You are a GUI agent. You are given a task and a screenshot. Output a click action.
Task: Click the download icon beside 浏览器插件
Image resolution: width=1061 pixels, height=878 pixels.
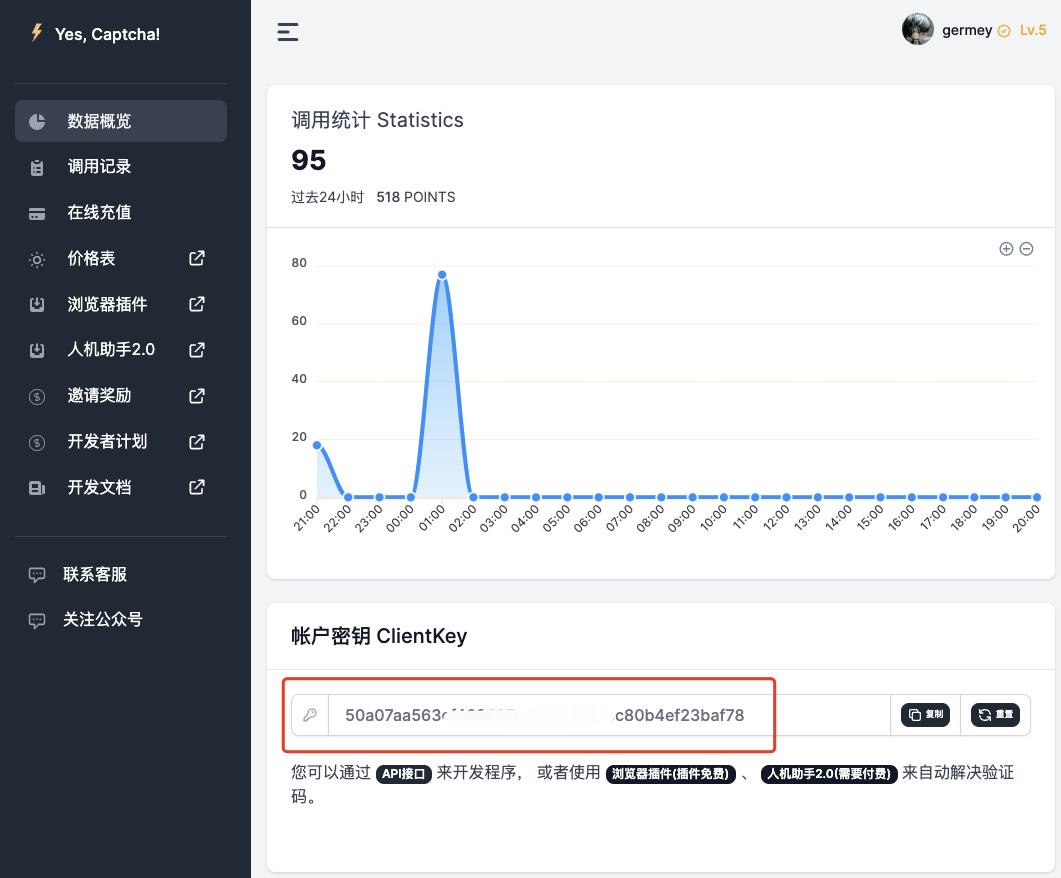coord(37,305)
